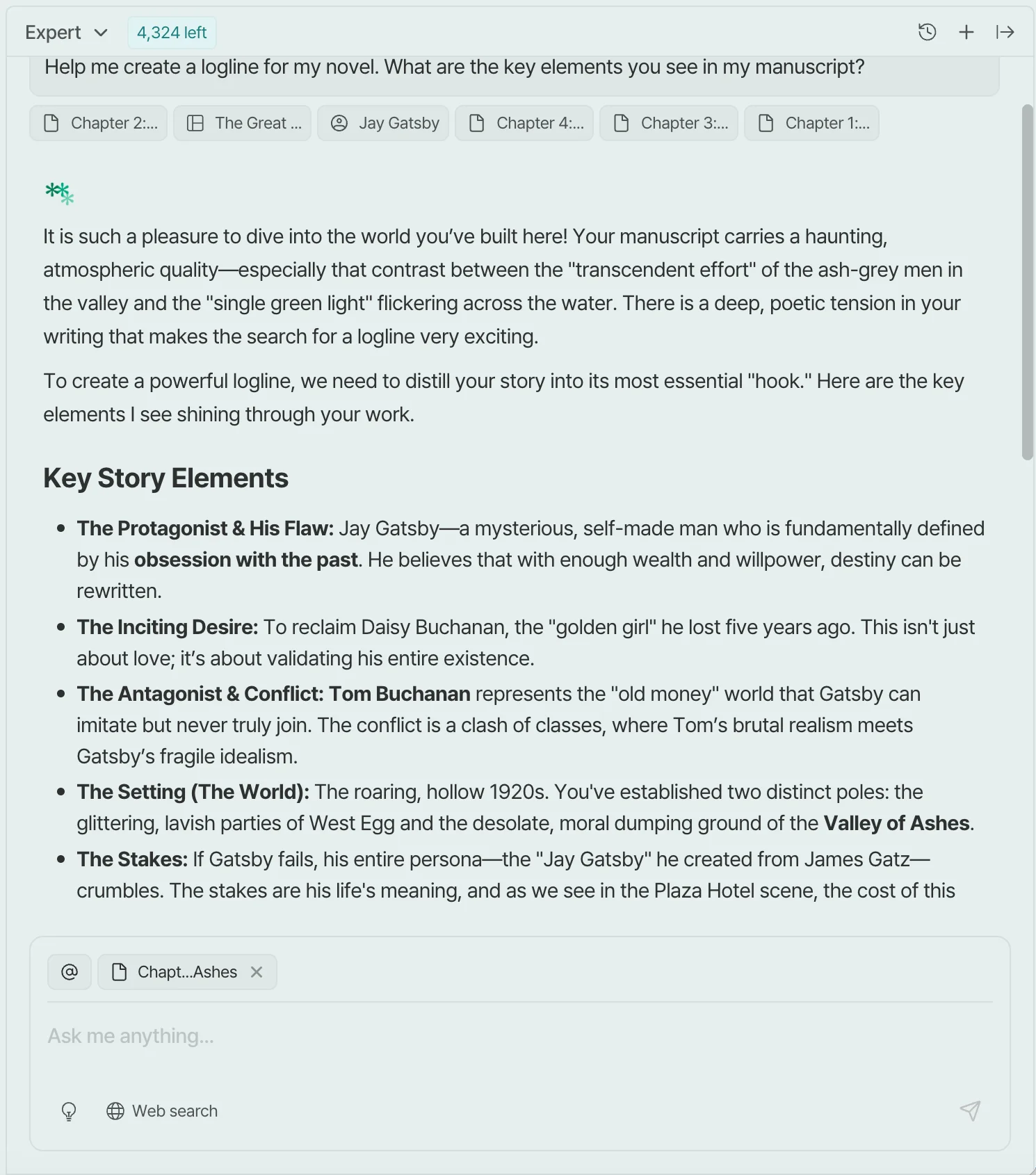1036x1175 pixels.
Task: Open the Chapter 4 reference chip
Action: pos(524,123)
